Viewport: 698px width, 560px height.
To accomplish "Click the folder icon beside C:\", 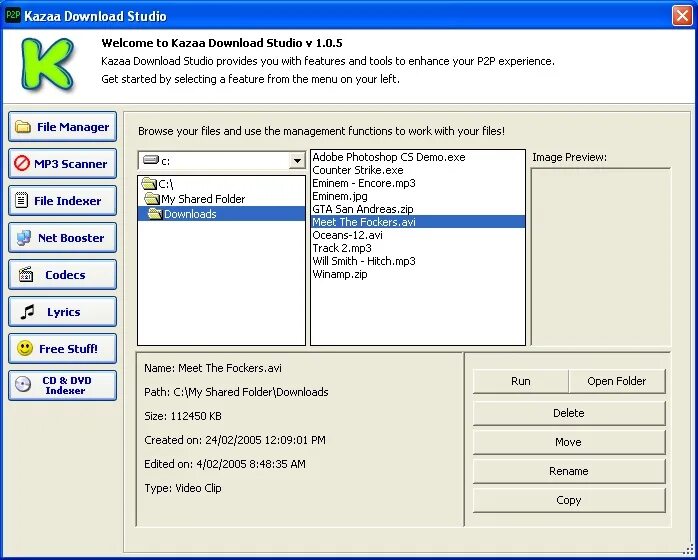I will click(x=149, y=183).
